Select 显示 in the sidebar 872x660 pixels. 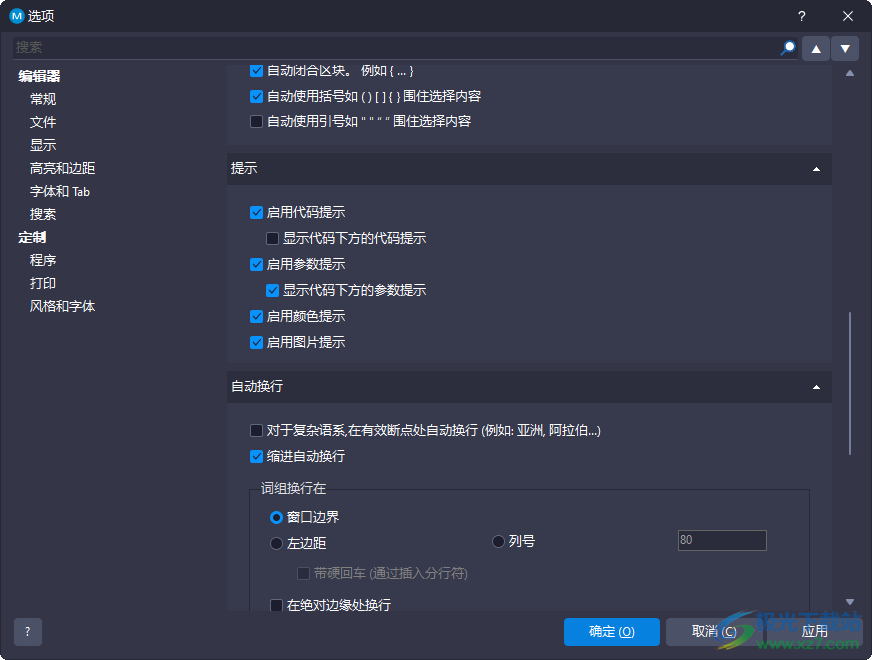(43, 145)
